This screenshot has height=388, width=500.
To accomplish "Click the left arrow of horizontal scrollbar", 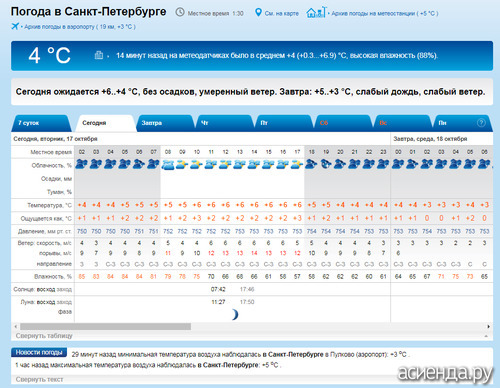I will pyautogui.click(x=16, y=326).
